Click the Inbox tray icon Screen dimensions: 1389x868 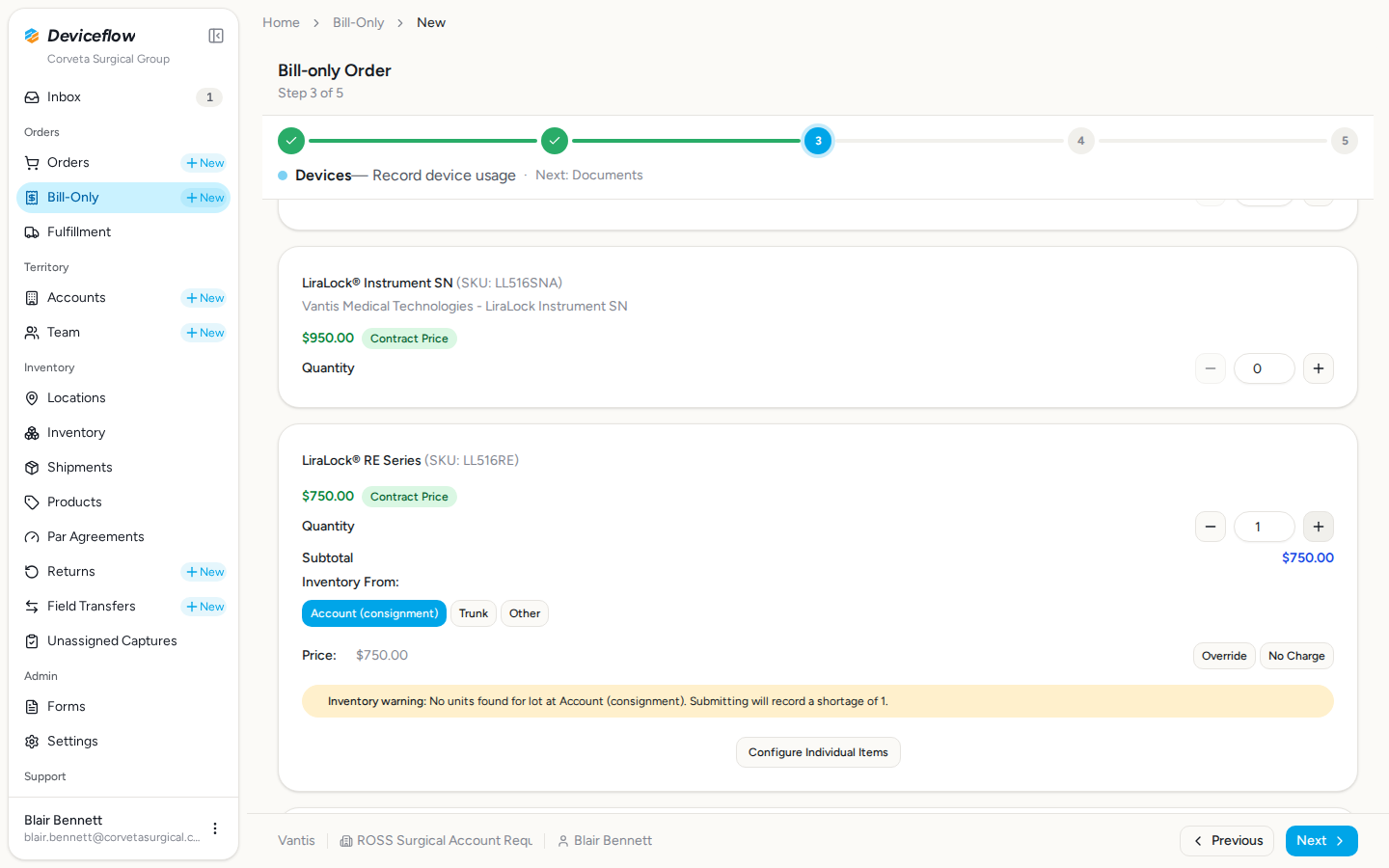[32, 97]
